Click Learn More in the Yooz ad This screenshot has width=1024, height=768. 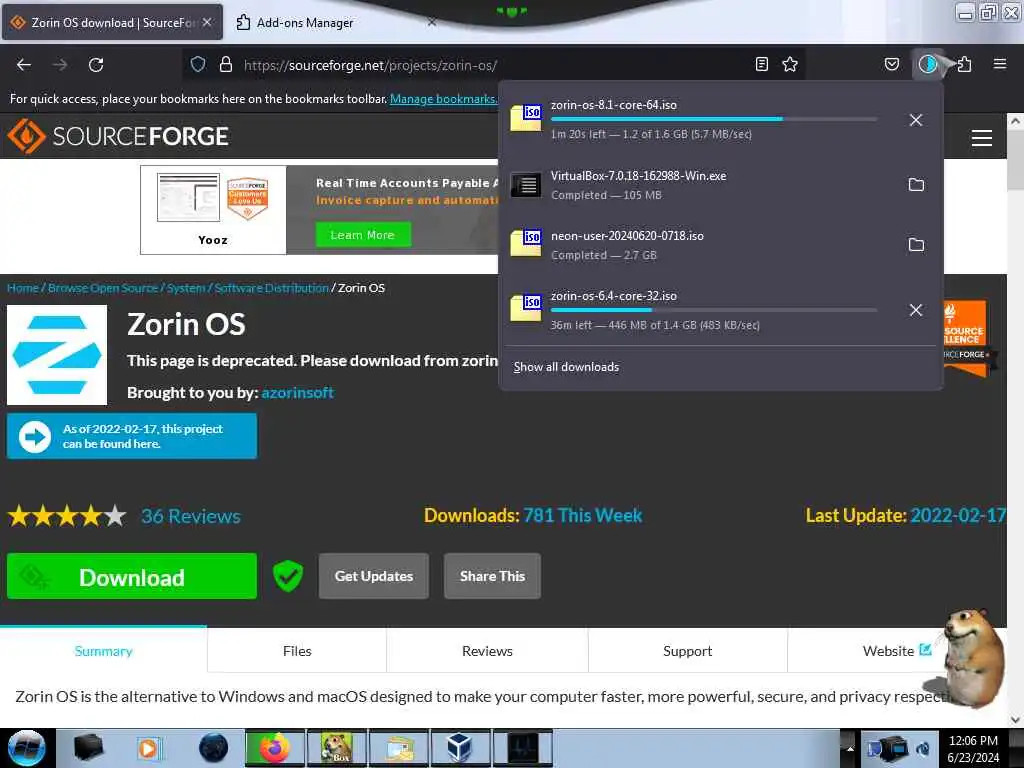pyautogui.click(x=363, y=235)
